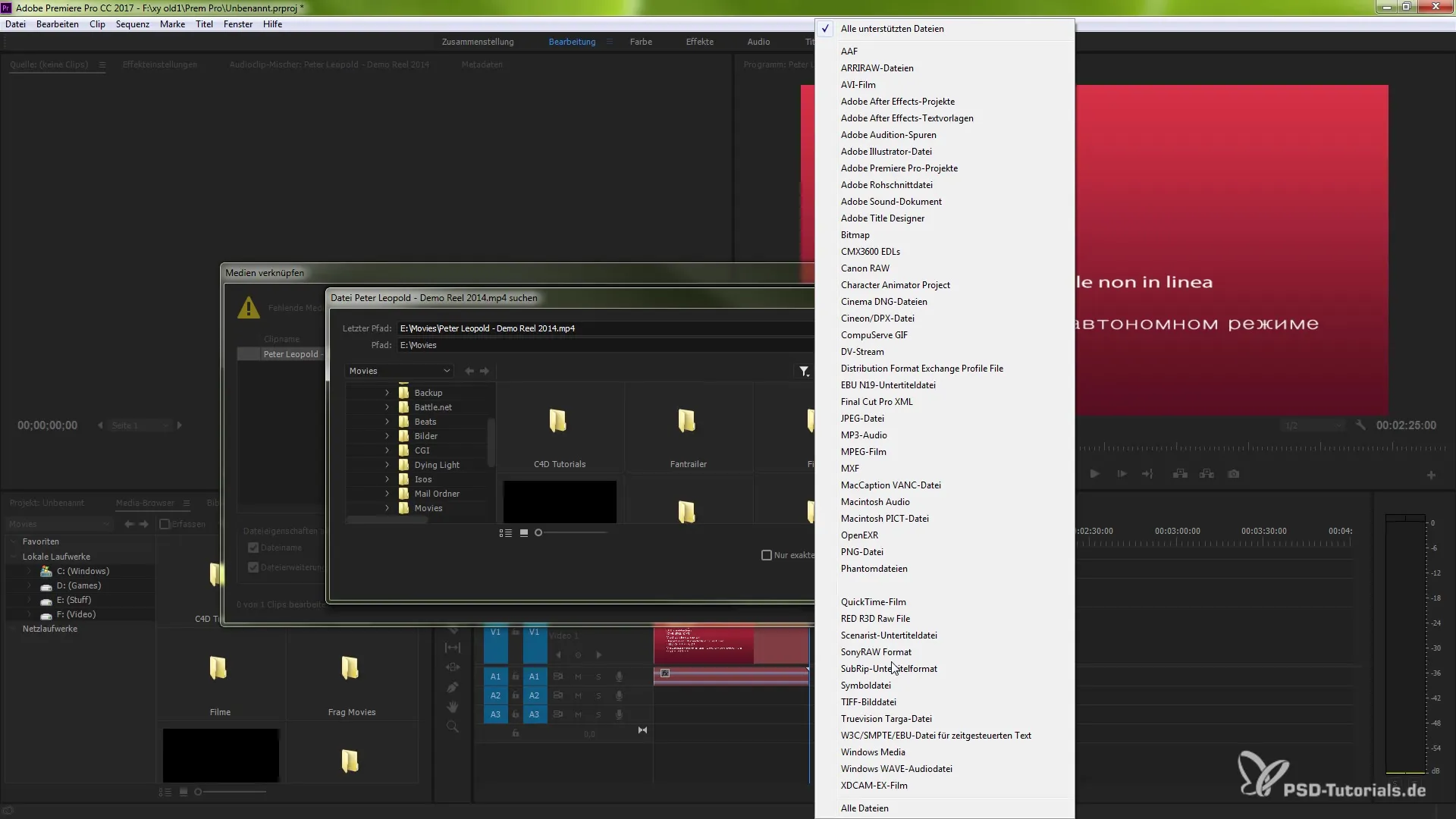Select the Movies folder in tree
This screenshot has height=819, width=1456.
coord(428,509)
